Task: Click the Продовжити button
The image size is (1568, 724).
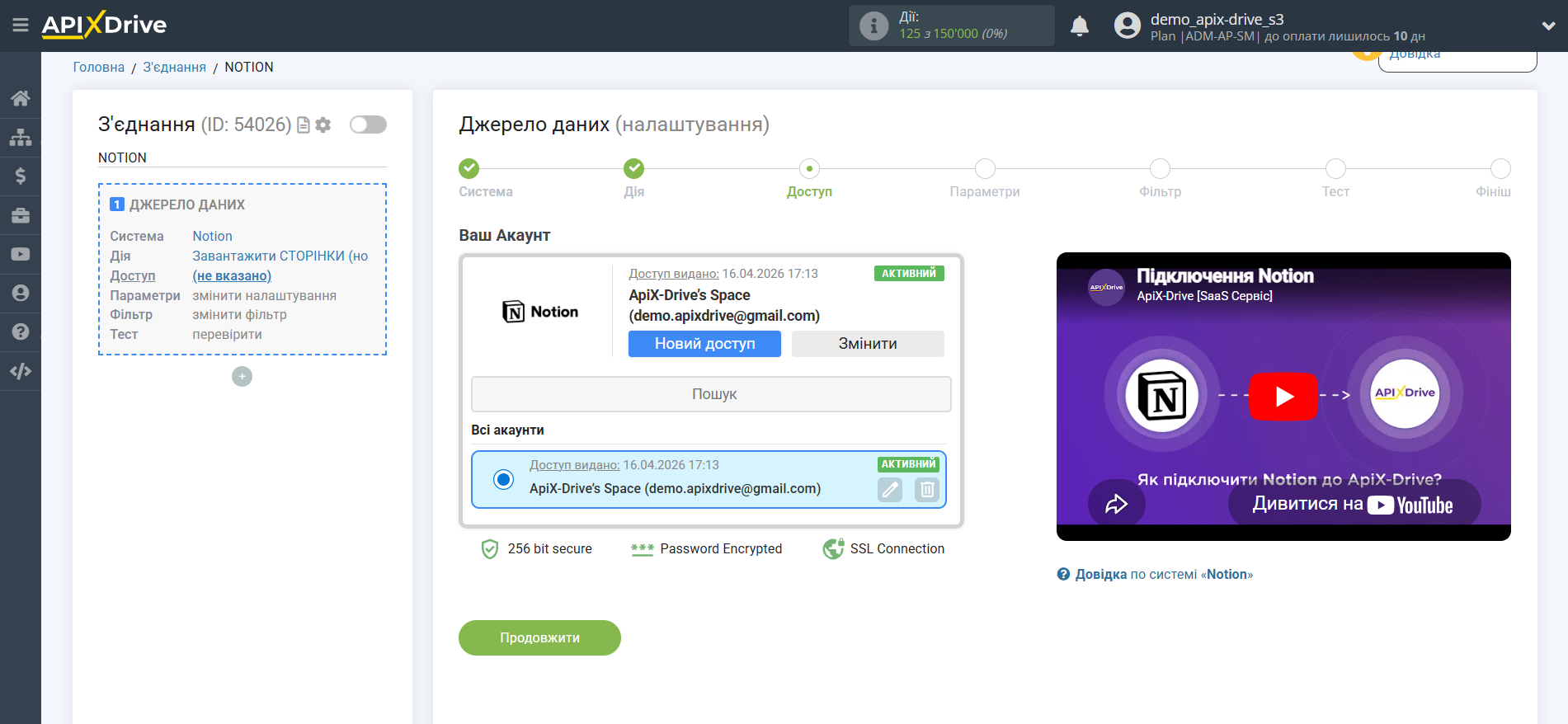Action: [x=539, y=637]
